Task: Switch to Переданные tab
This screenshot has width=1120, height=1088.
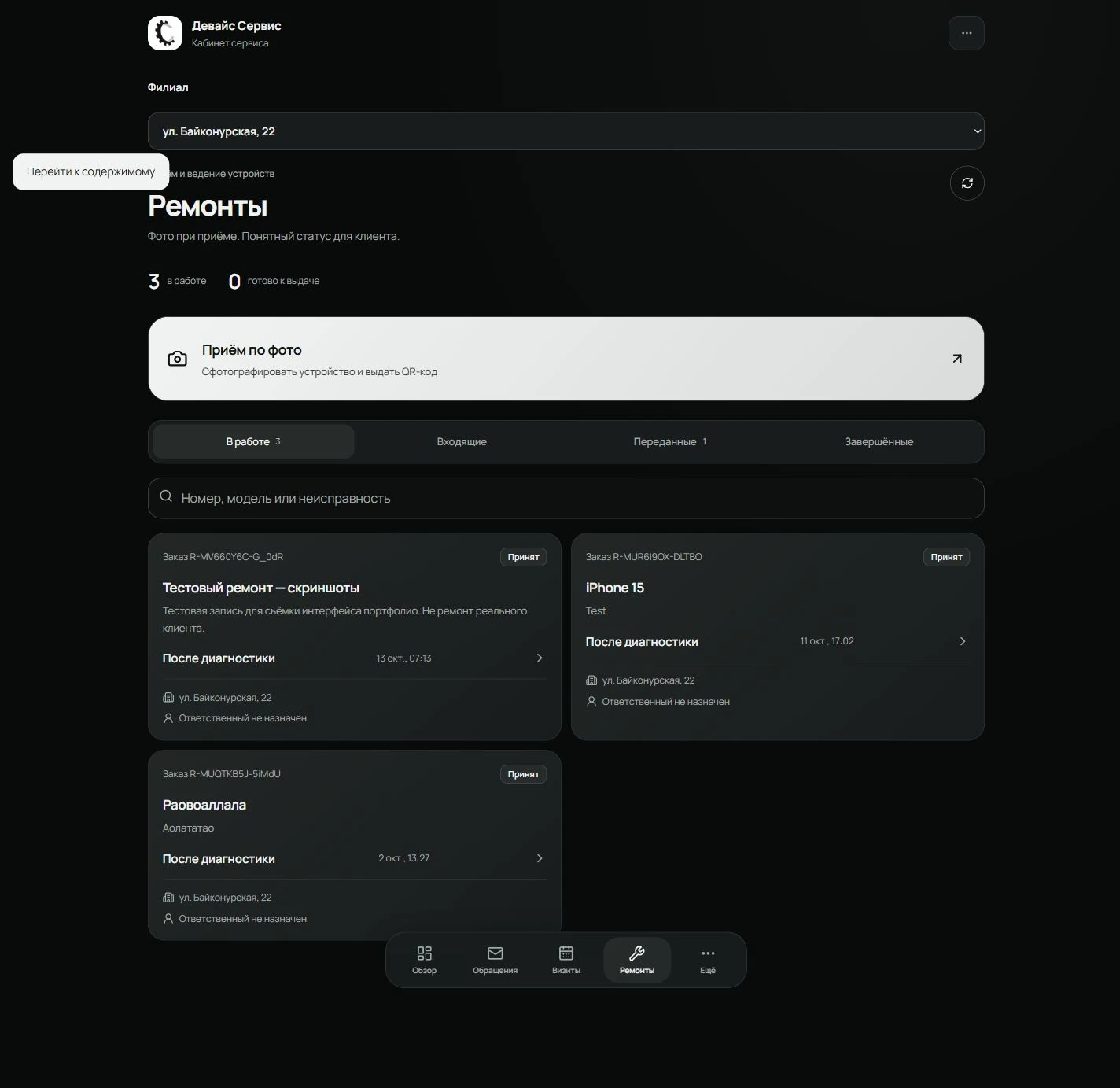Action: click(670, 441)
